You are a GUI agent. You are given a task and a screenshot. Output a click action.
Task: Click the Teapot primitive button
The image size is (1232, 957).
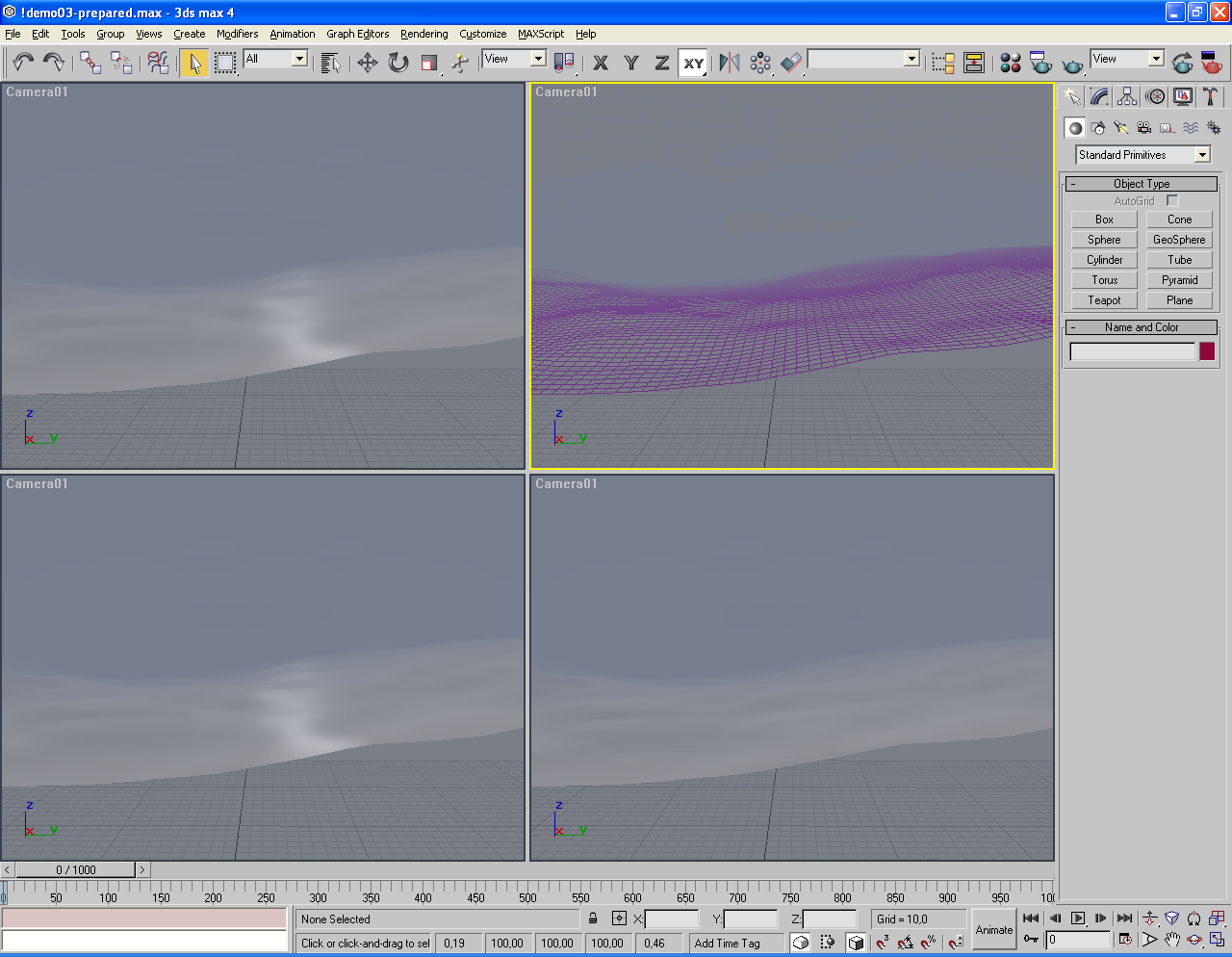coord(1104,300)
